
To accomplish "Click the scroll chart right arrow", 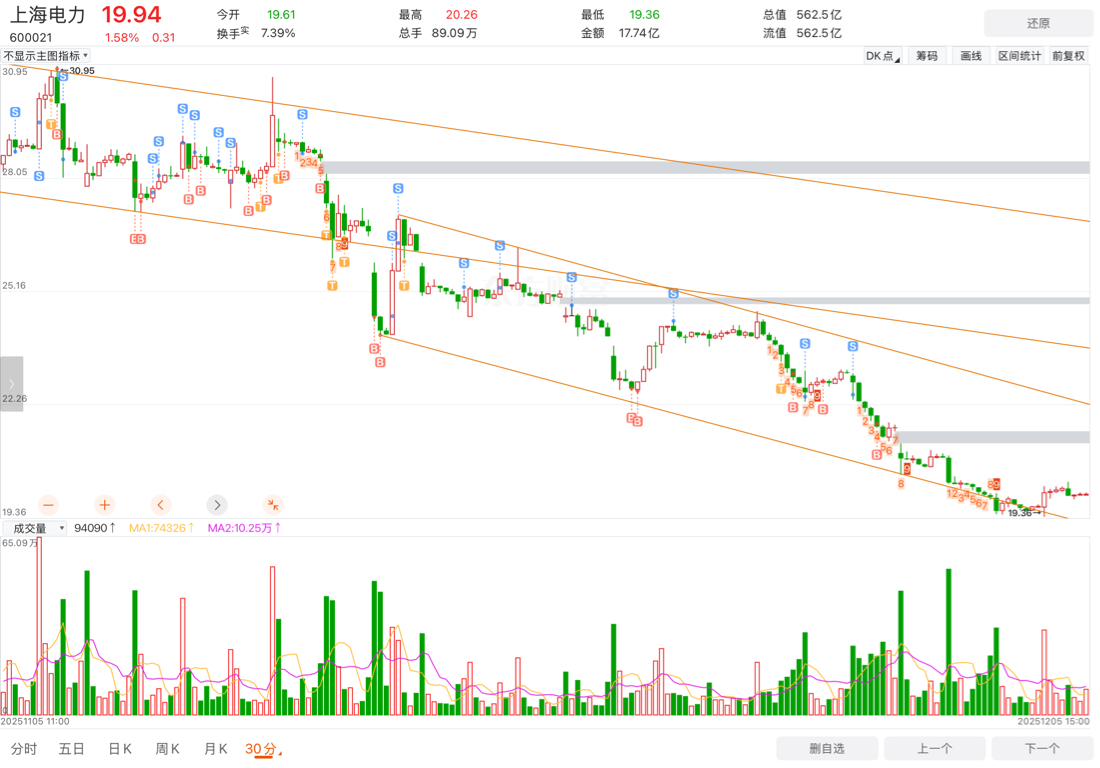I will tap(217, 505).
